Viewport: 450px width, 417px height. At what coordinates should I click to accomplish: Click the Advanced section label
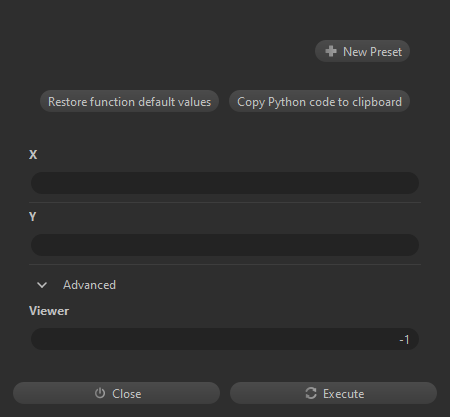[x=89, y=285]
